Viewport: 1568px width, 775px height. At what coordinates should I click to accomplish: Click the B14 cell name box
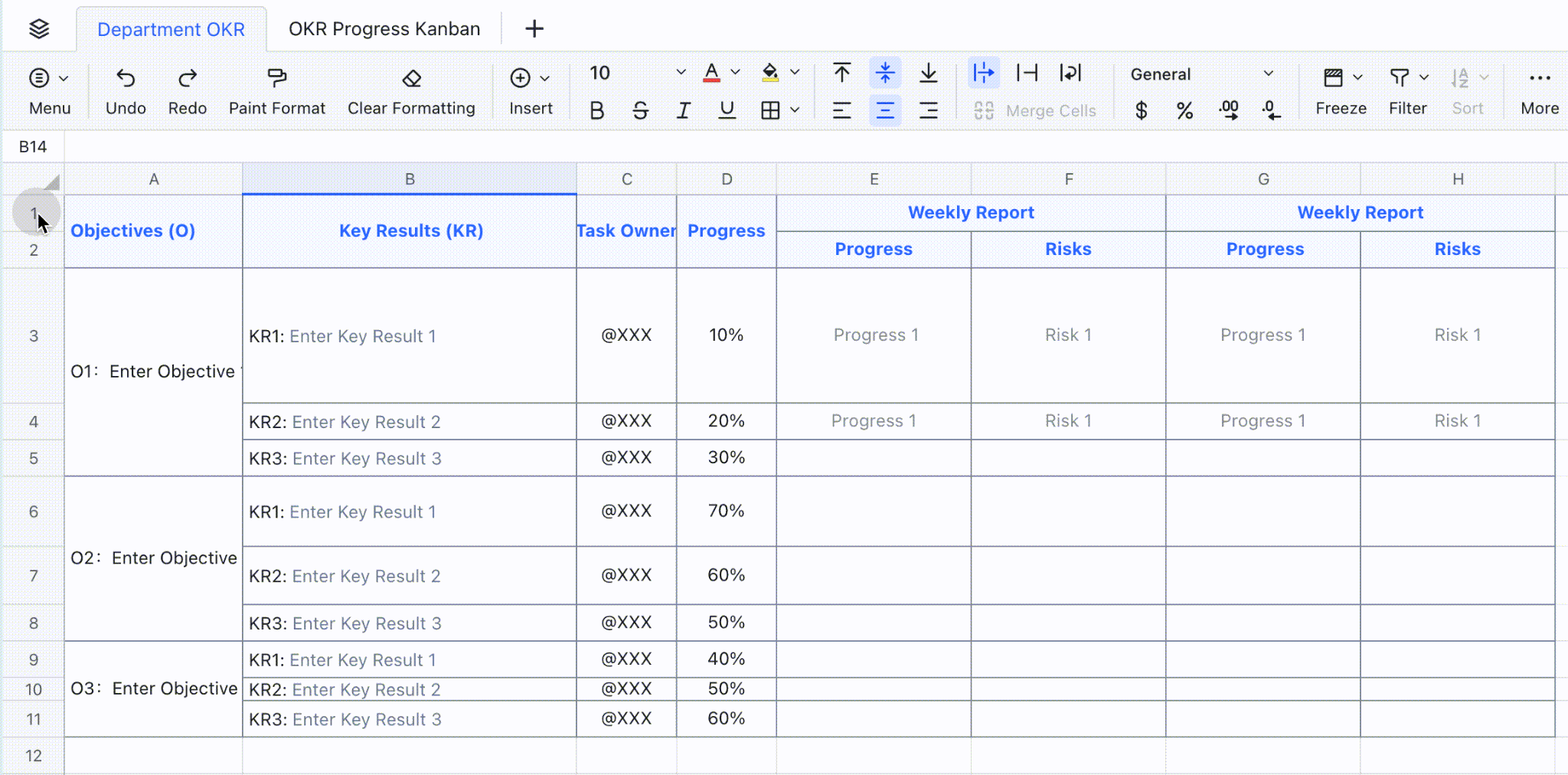point(33,147)
